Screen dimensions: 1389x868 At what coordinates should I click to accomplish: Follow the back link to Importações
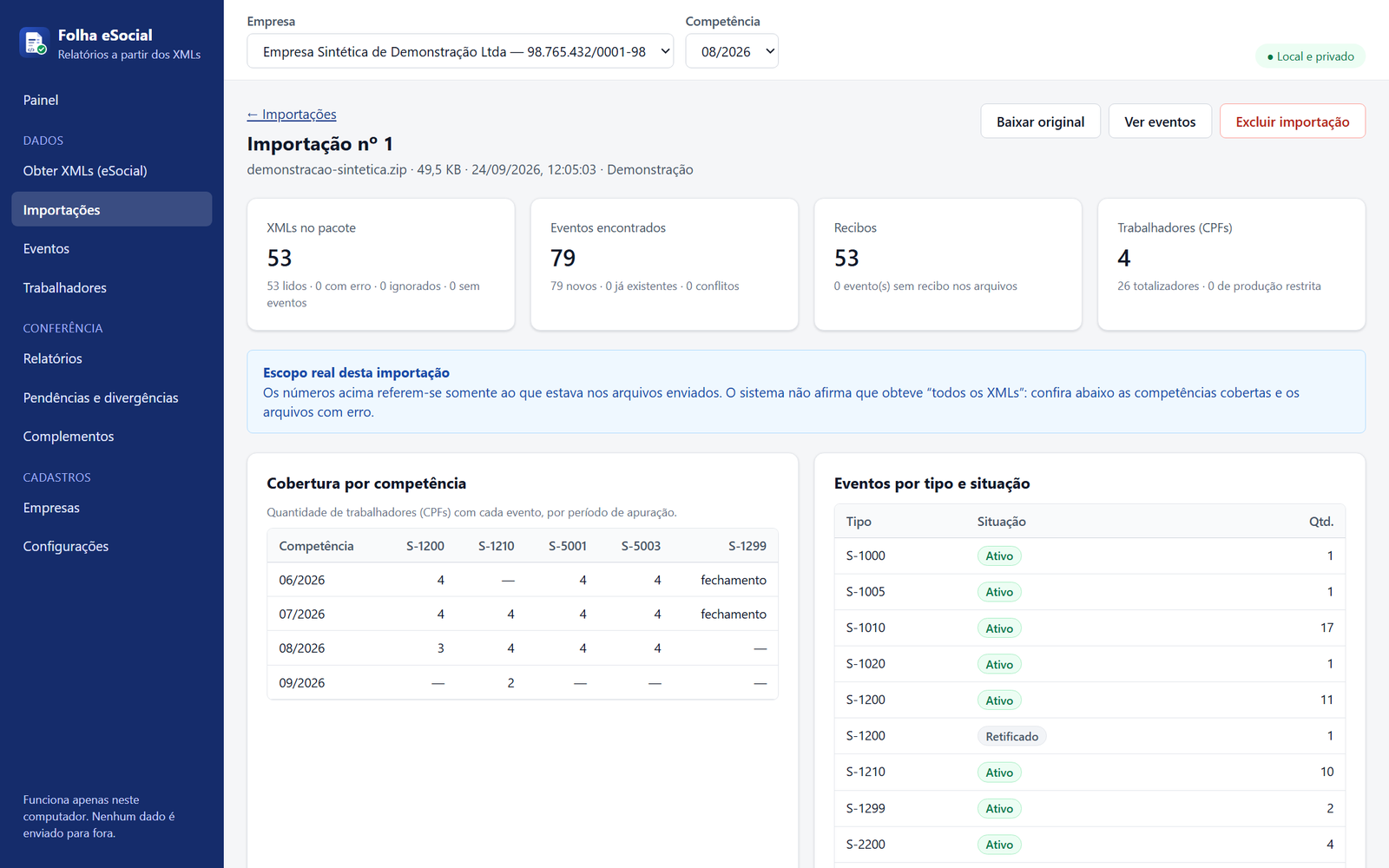point(292,115)
